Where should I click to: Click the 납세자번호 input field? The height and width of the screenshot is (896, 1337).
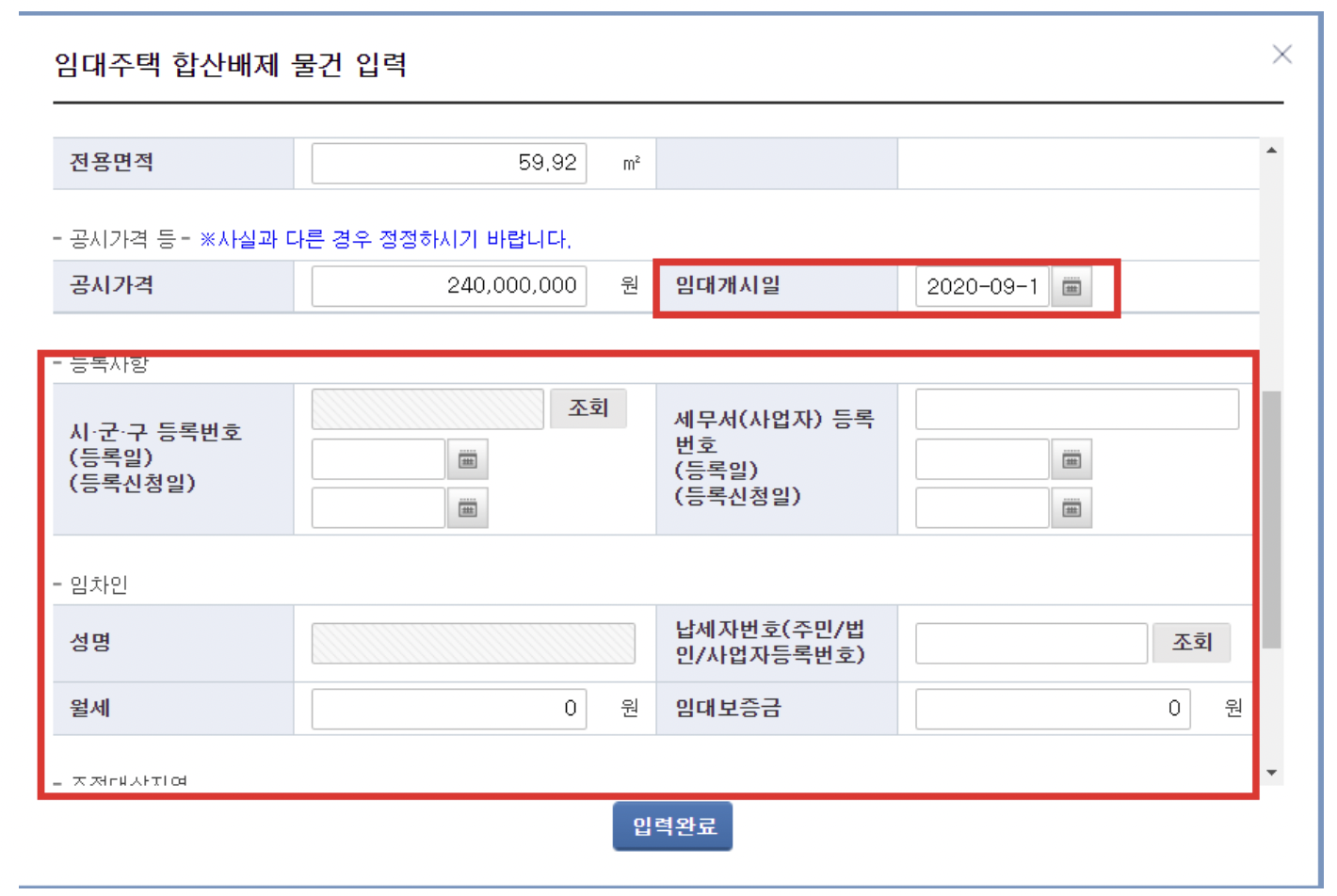(x=1031, y=642)
